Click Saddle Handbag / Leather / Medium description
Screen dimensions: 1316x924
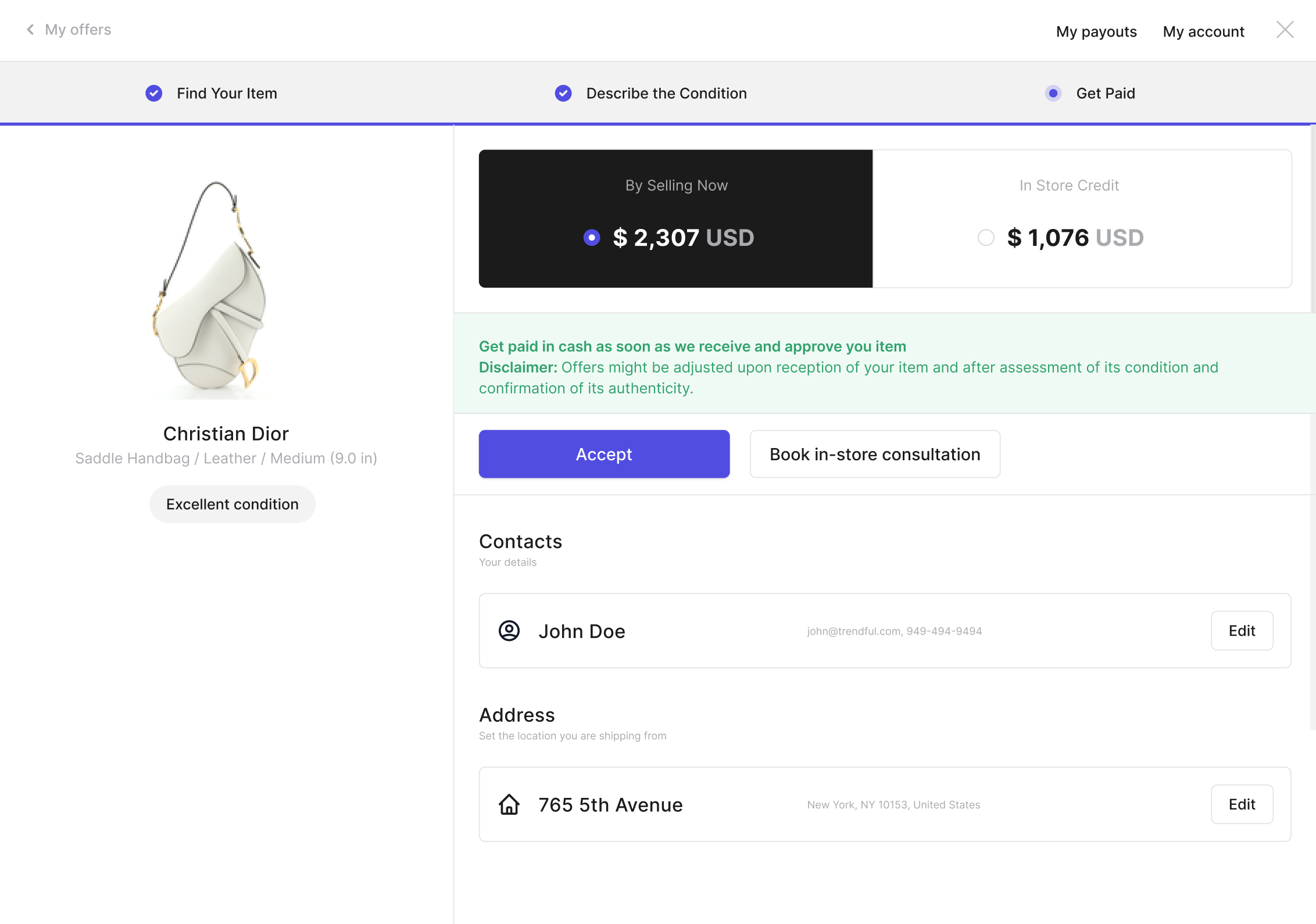pyautogui.click(x=226, y=459)
